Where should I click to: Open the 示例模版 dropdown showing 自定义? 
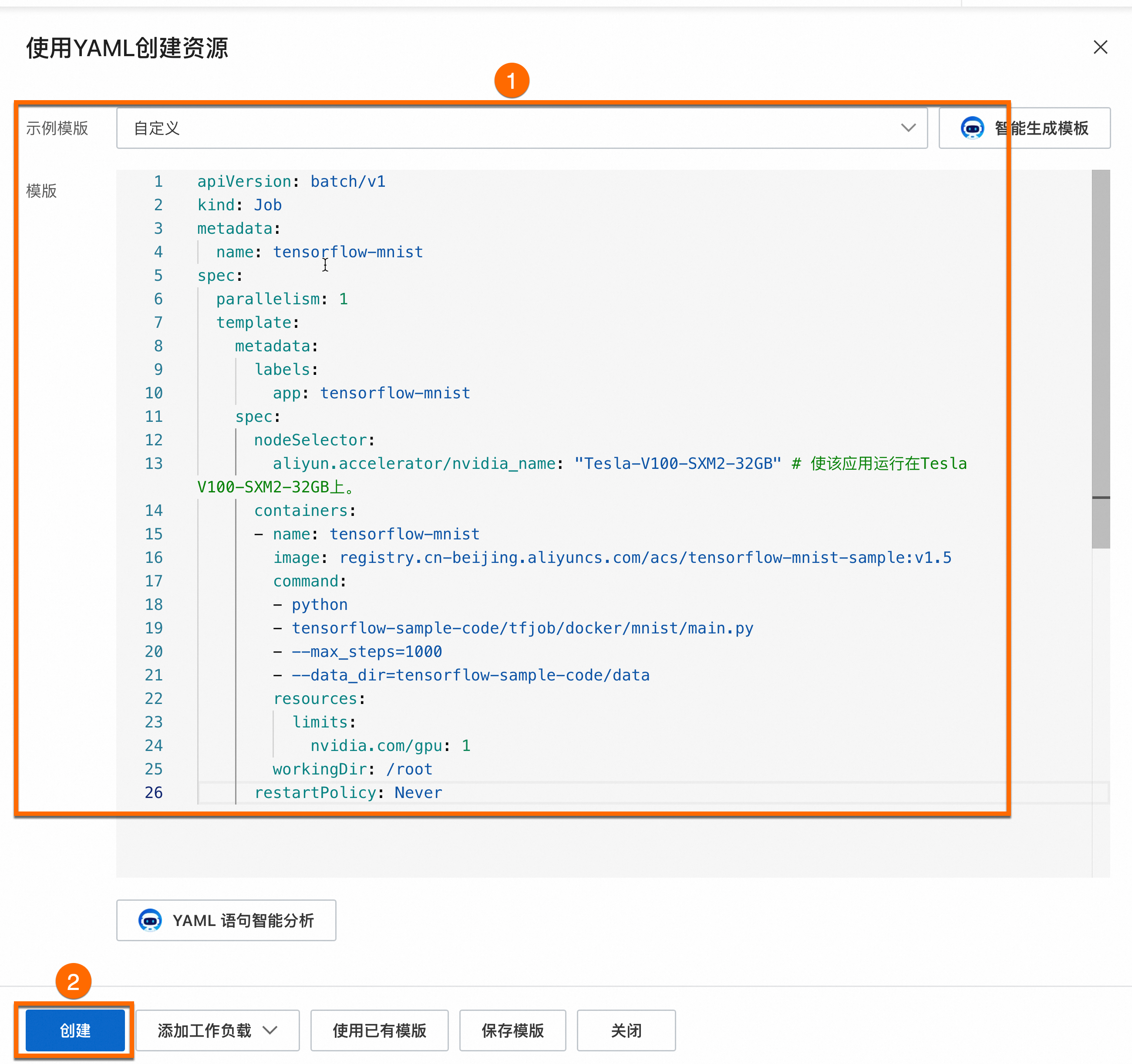point(512,128)
